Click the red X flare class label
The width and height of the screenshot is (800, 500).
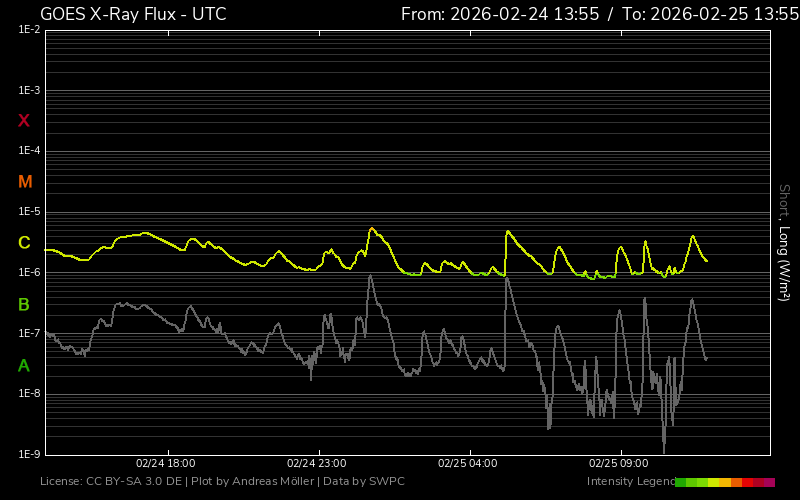pyautogui.click(x=24, y=121)
